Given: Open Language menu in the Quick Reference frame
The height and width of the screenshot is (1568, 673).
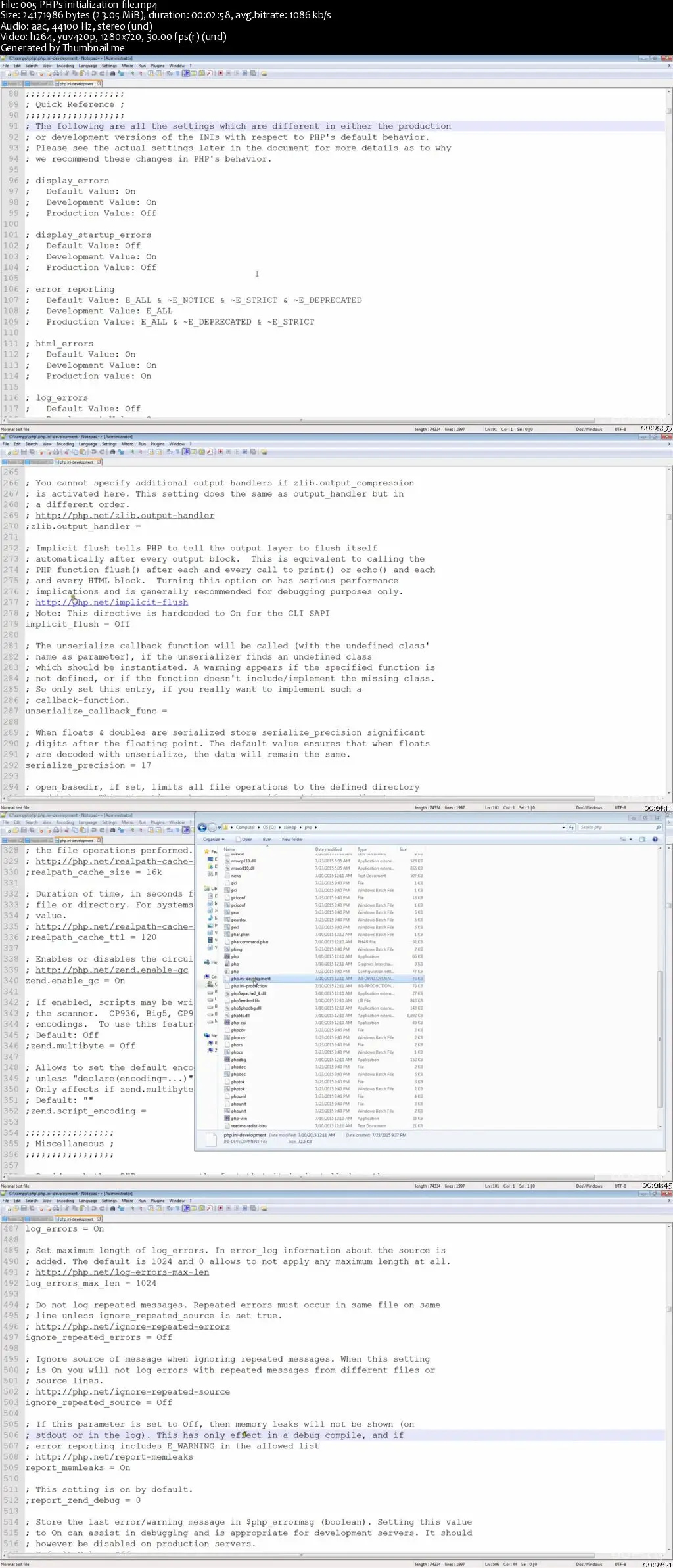Looking at the screenshot, I should click(x=88, y=66).
